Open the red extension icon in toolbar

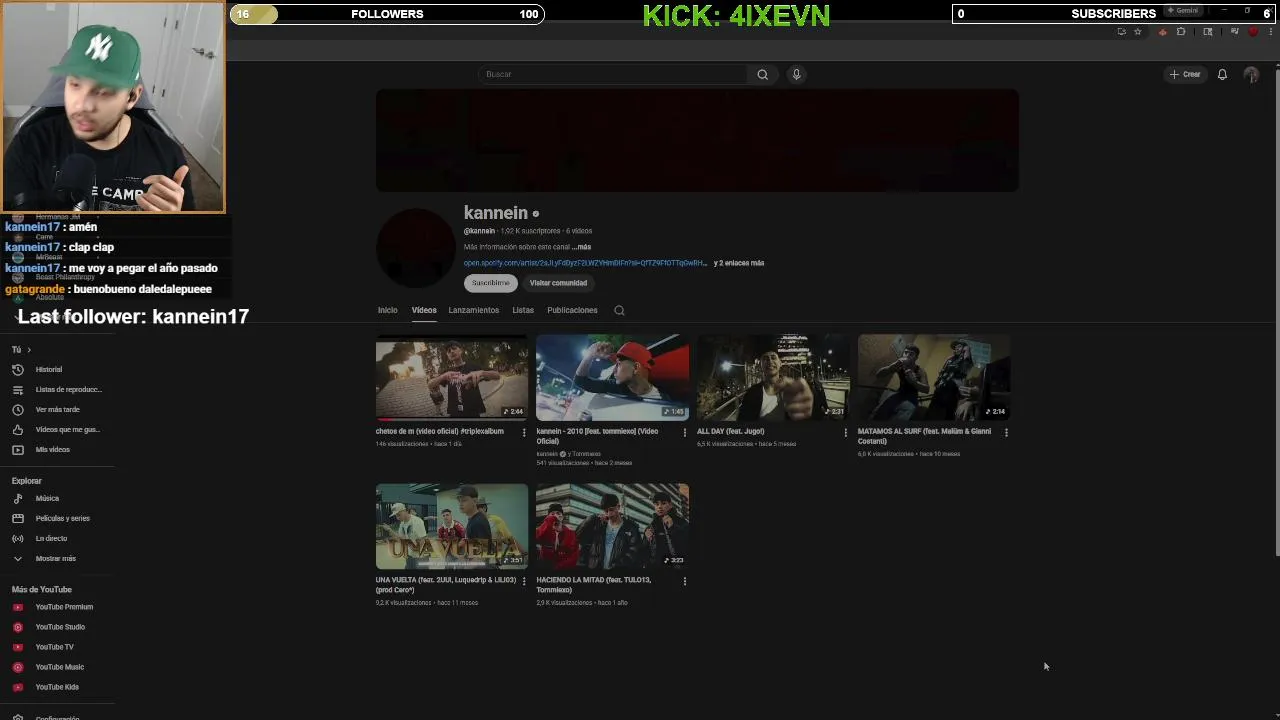pyautogui.click(x=1162, y=32)
